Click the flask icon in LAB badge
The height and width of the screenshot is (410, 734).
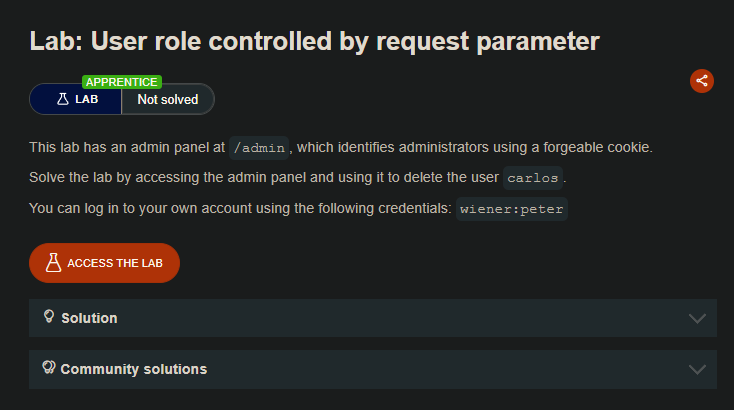coord(62,99)
